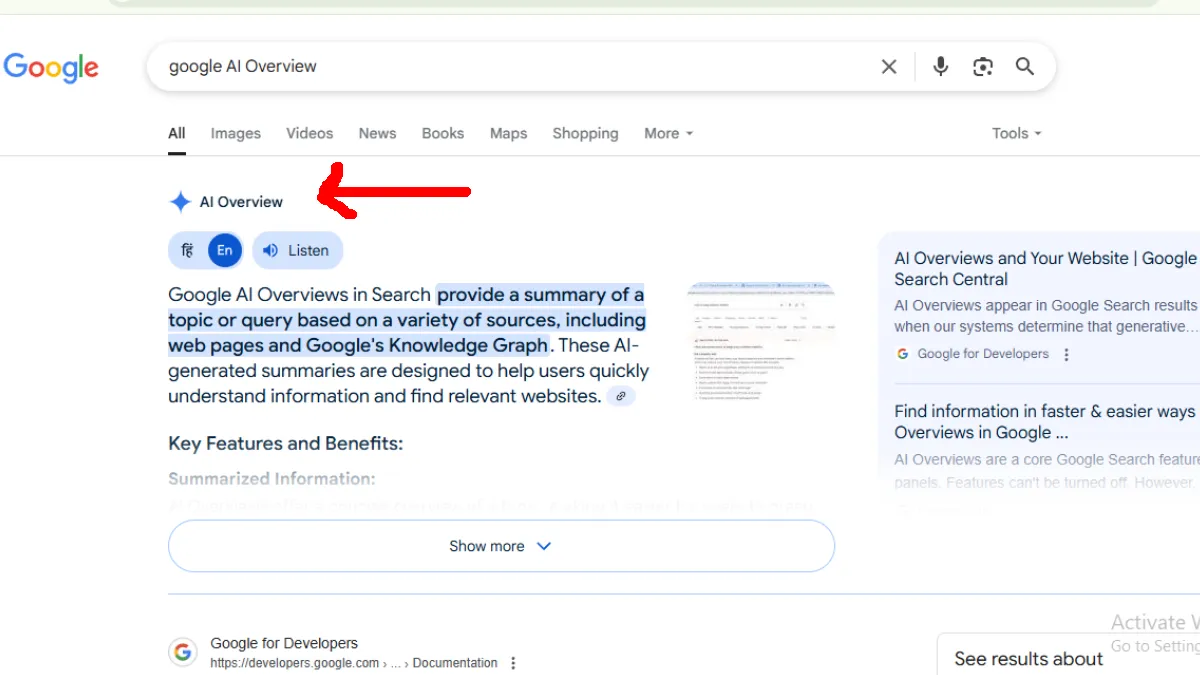Click the 'See results about' panel
This screenshot has width=1200, height=675.
tap(1070, 654)
